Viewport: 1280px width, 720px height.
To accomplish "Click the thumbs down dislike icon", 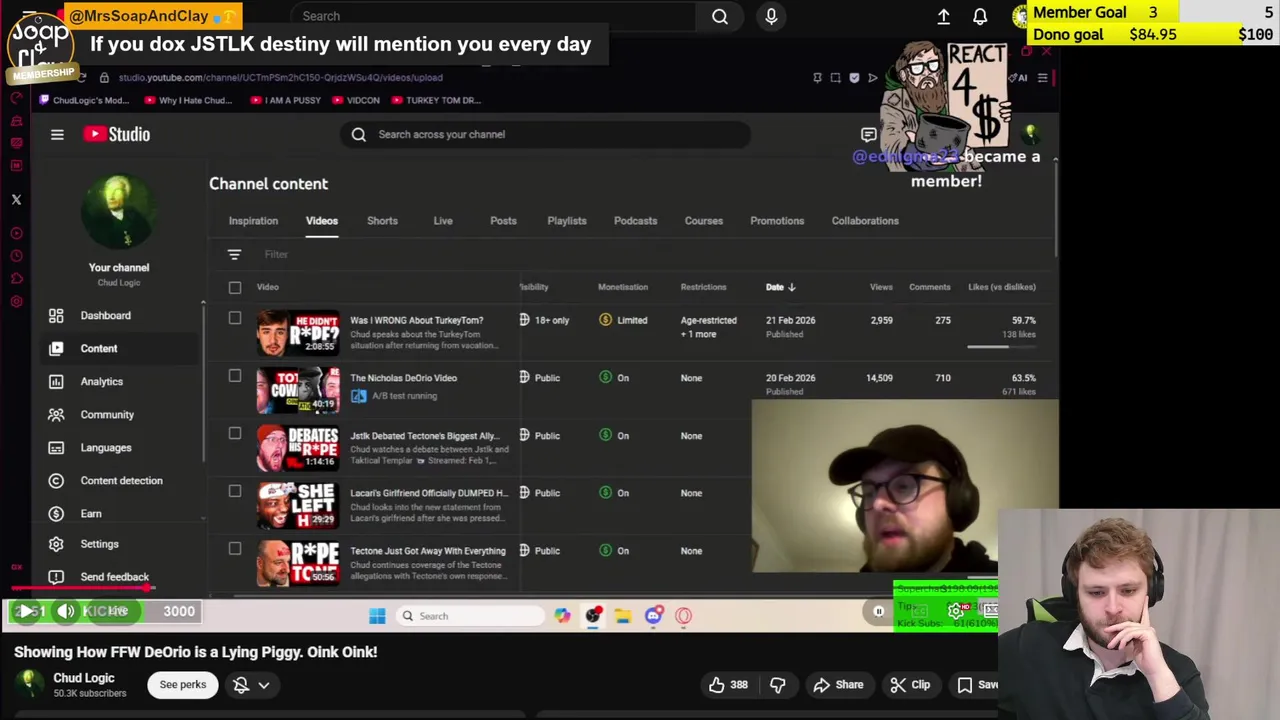I will click(777, 685).
